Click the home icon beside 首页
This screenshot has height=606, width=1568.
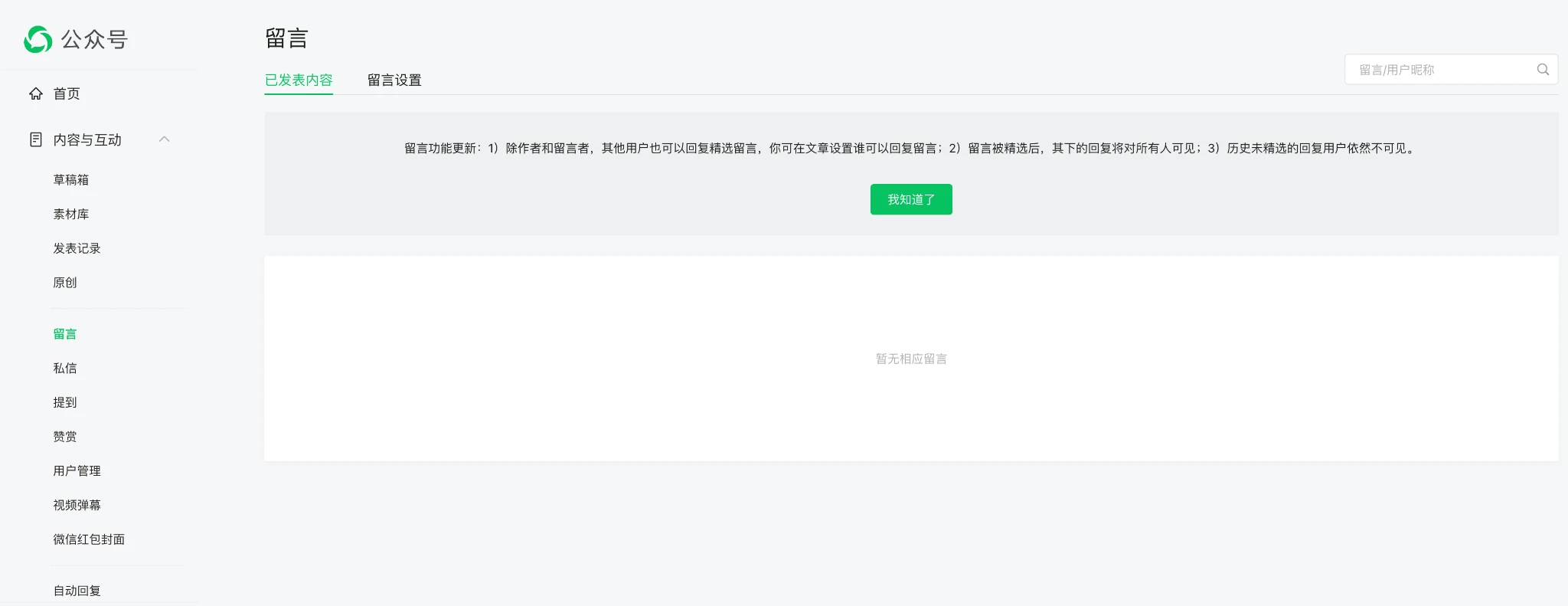[36, 93]
